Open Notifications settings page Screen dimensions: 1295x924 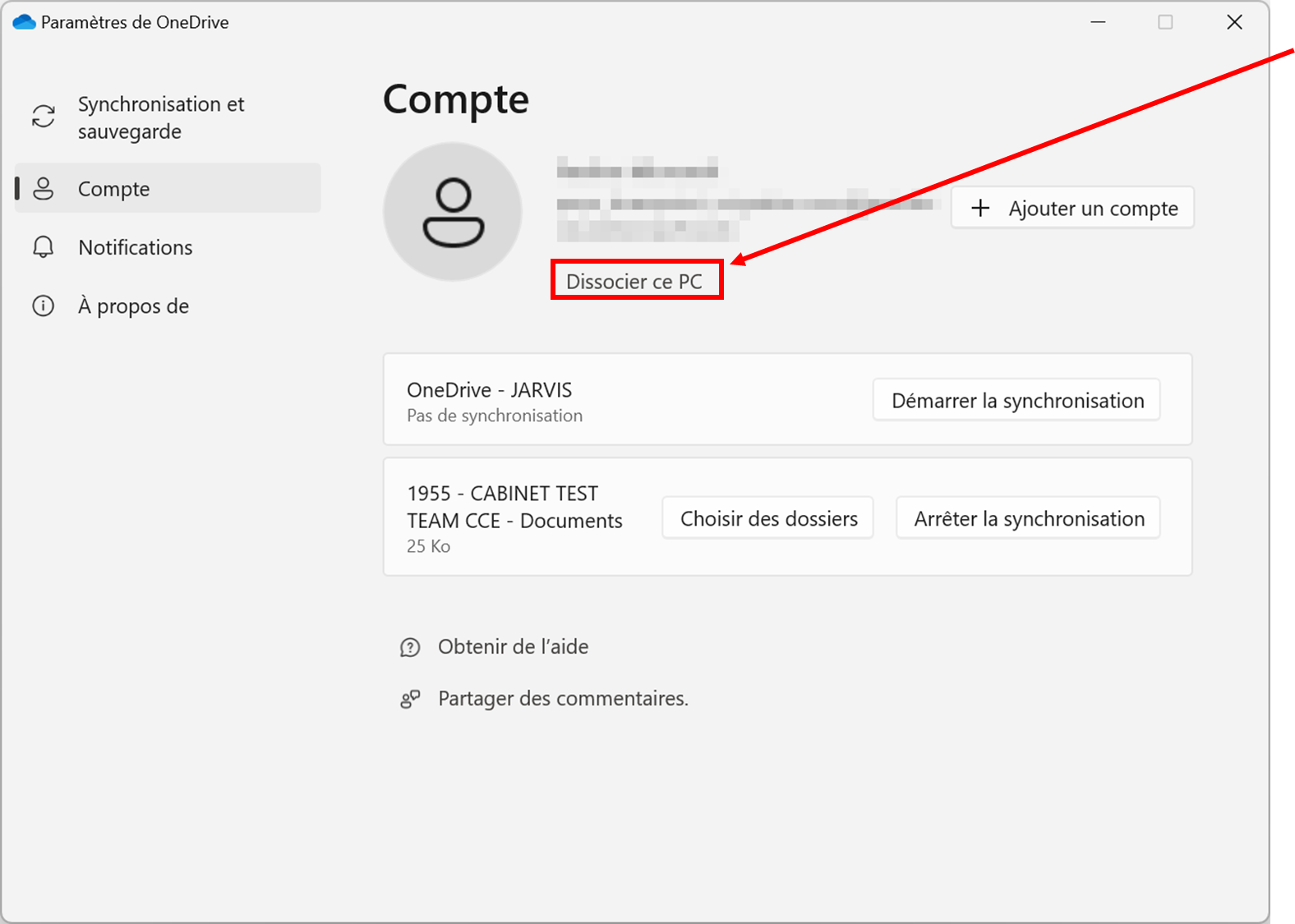[168, 247]
